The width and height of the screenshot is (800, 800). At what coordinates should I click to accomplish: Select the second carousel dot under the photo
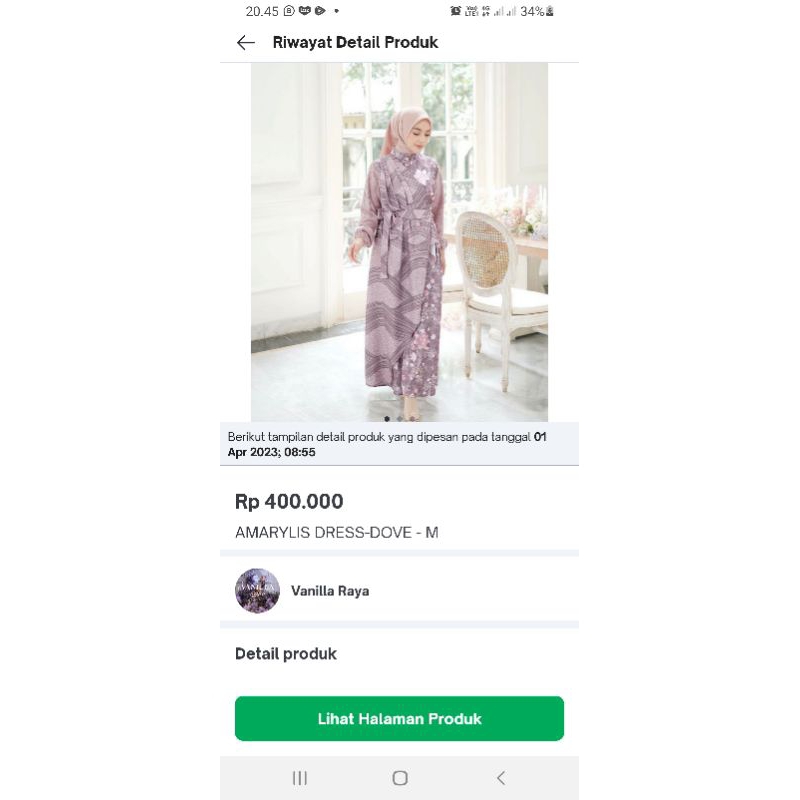click(399, 419)
